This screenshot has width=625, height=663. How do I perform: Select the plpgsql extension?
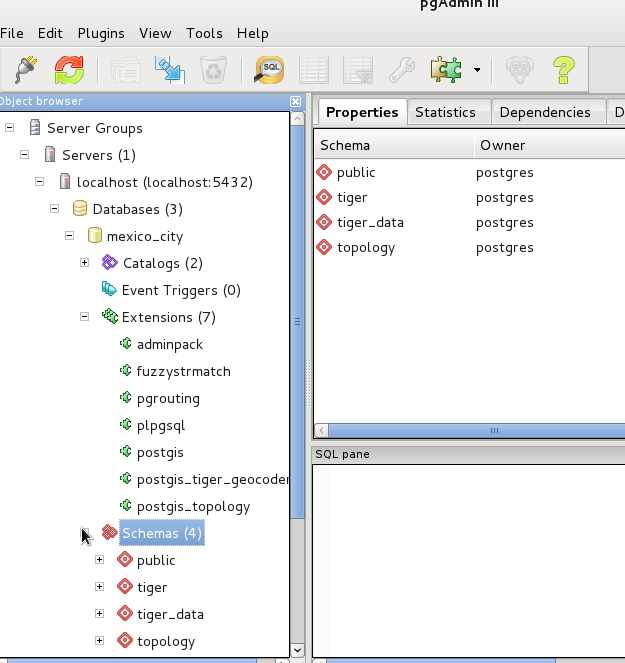(x=161, y=425)
